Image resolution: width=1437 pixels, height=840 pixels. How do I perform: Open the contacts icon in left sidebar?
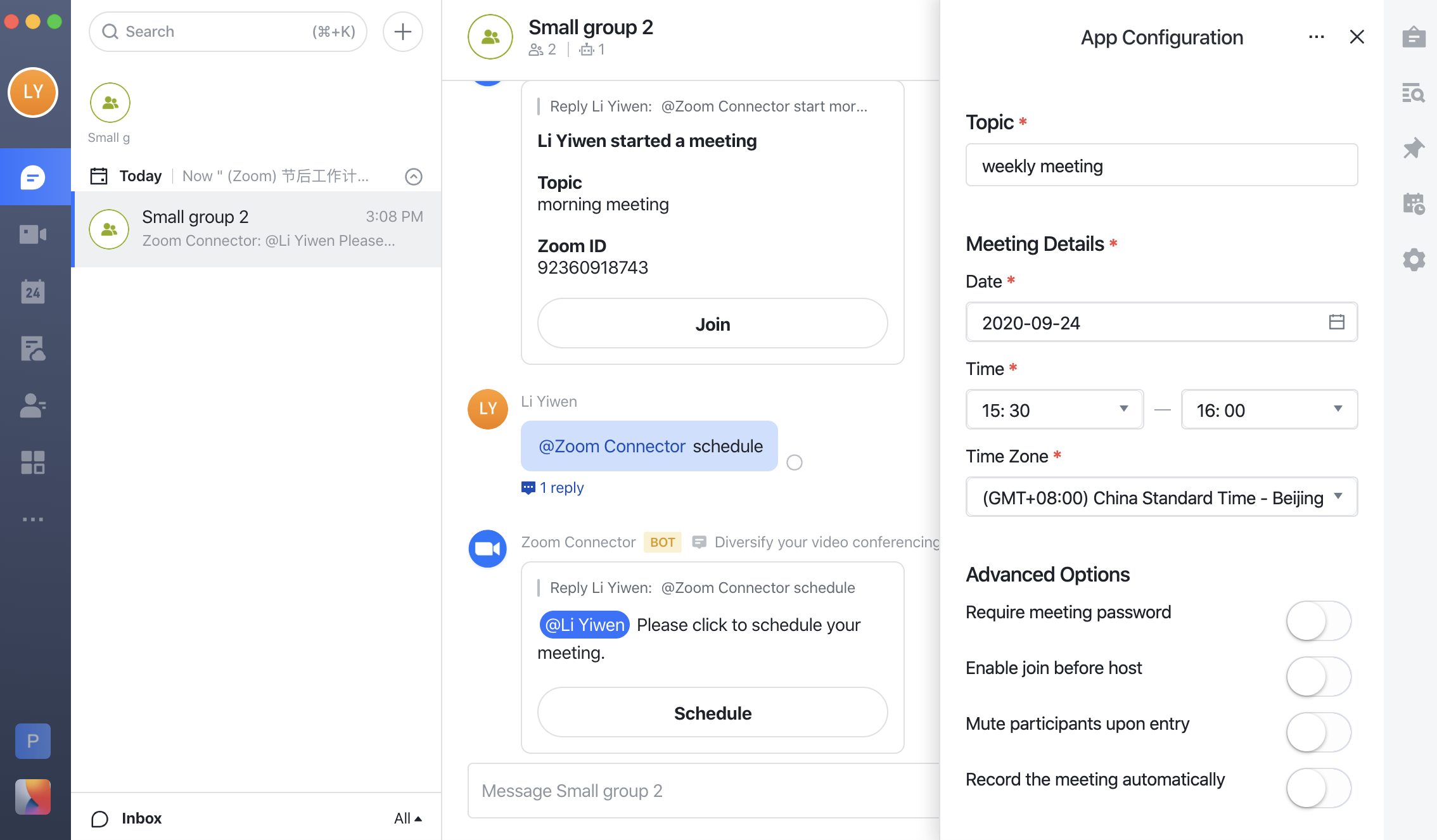click(33, 405)
